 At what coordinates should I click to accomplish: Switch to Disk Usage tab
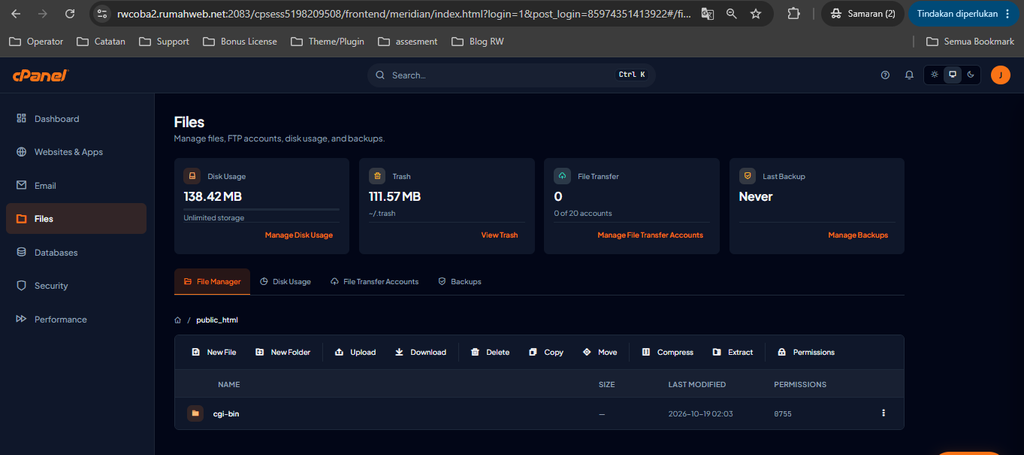point(285,281)
